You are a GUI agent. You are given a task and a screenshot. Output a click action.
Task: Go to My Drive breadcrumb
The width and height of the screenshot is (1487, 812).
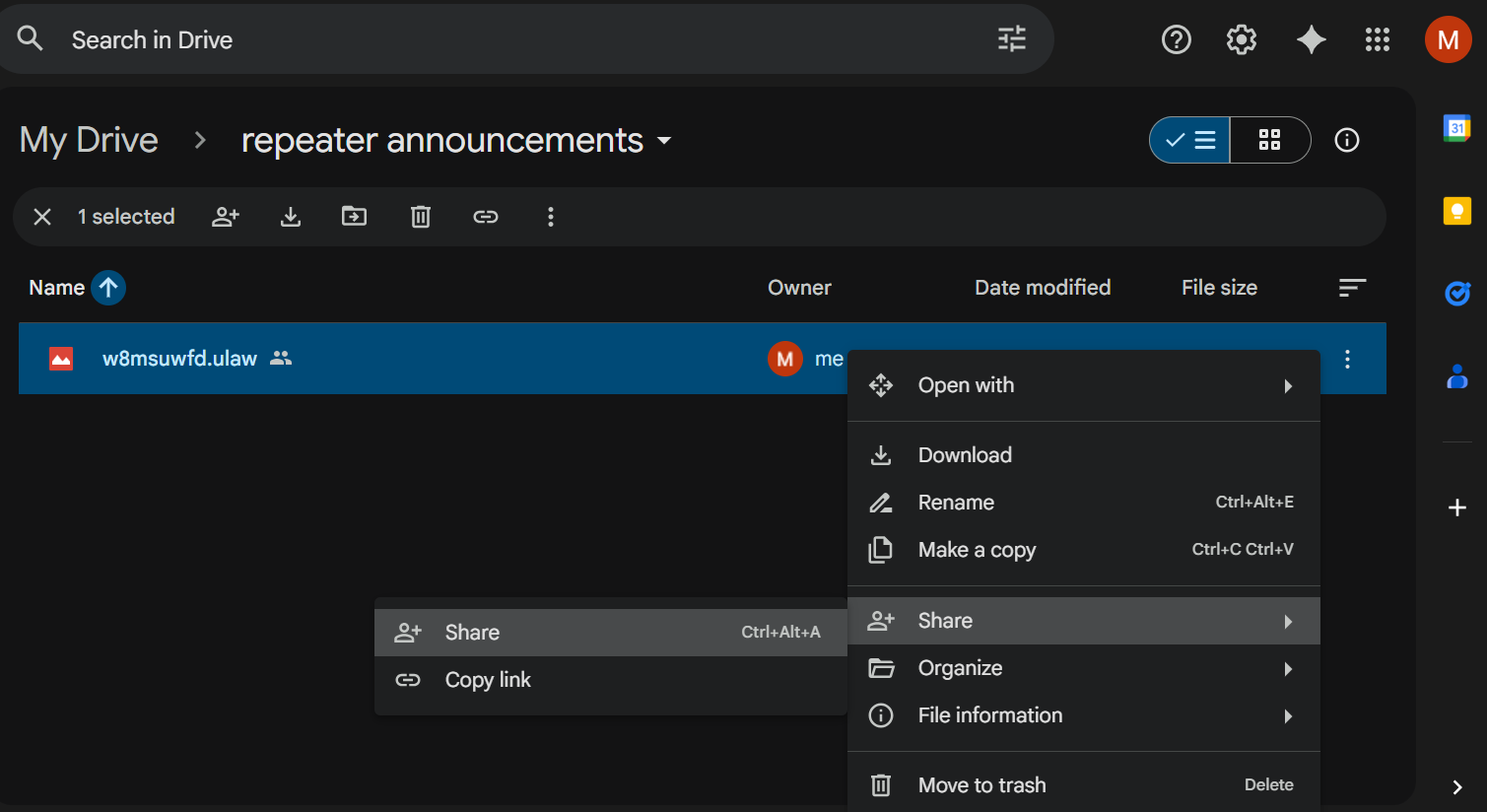tap(89, 141)
